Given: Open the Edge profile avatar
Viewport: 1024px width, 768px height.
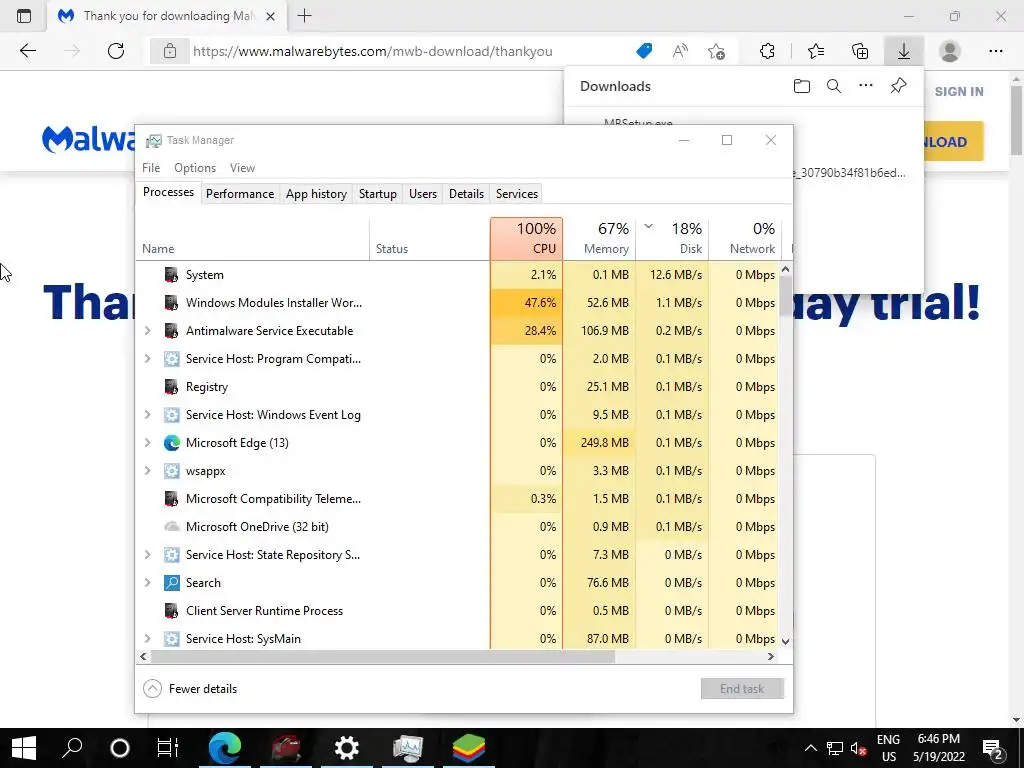Looking at the screenshot, I should coord(950,51).
